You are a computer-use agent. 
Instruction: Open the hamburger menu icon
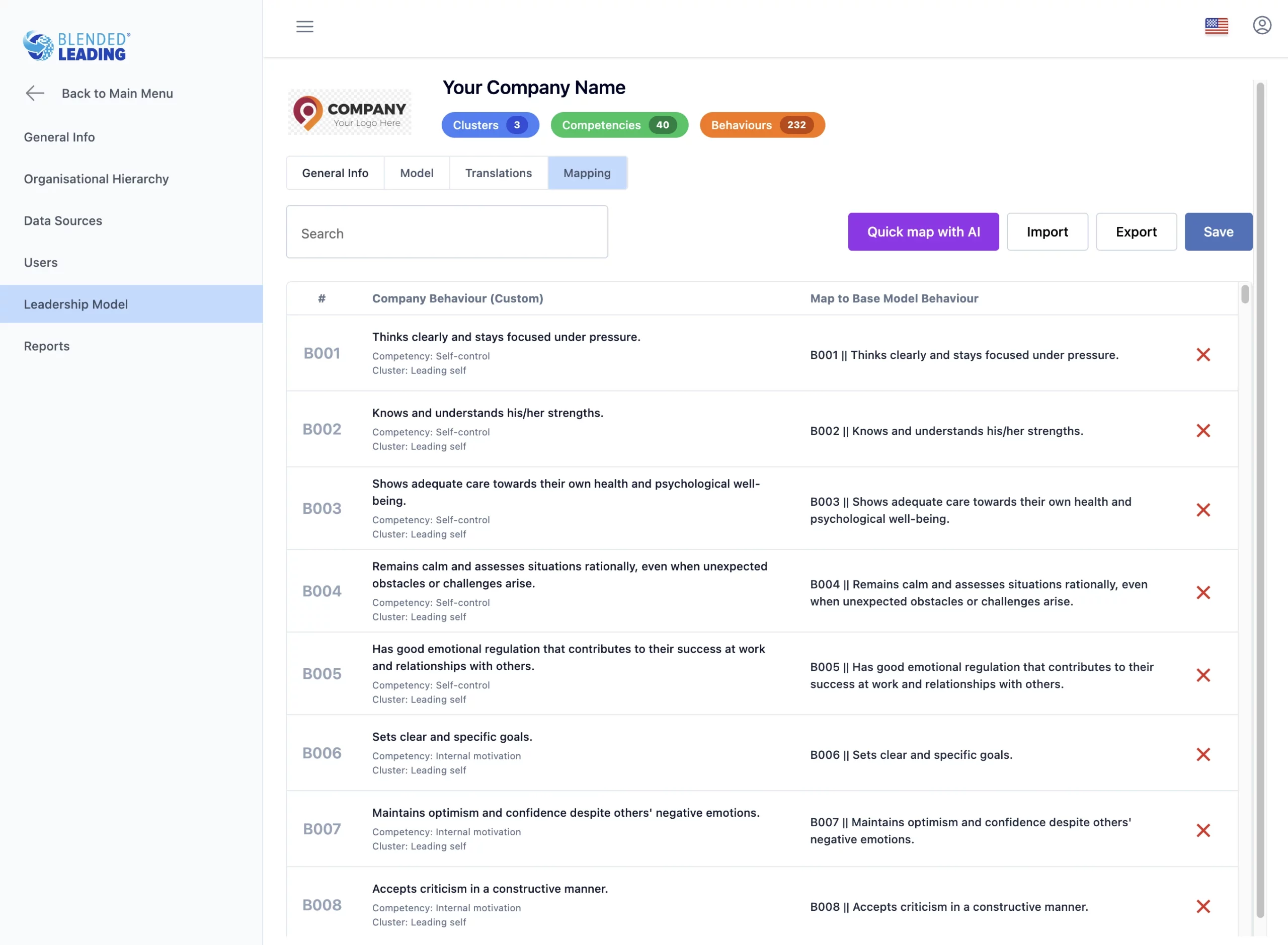(x=304, y=26)
